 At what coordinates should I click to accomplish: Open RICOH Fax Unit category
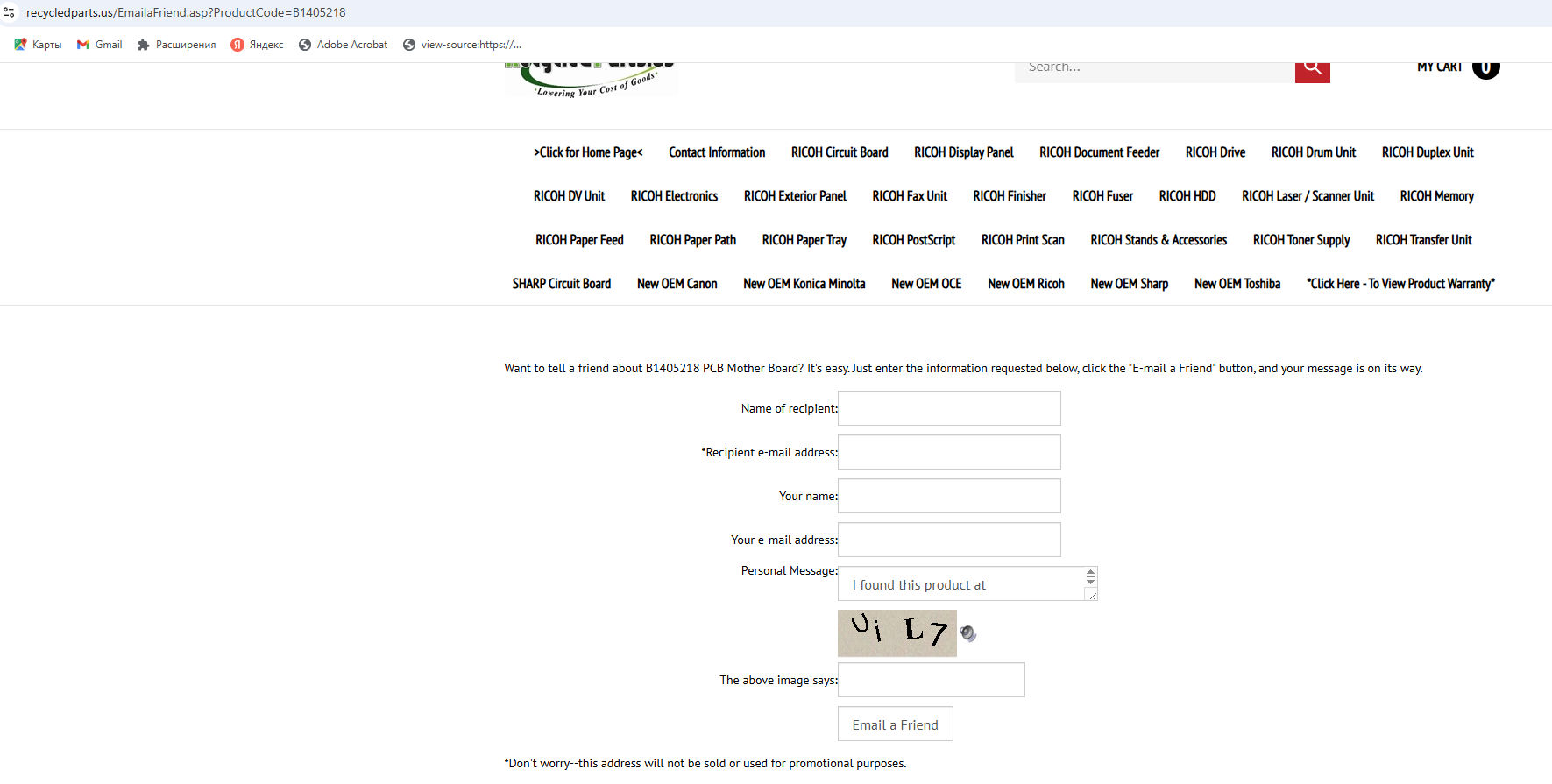click(x=910, y=196)
